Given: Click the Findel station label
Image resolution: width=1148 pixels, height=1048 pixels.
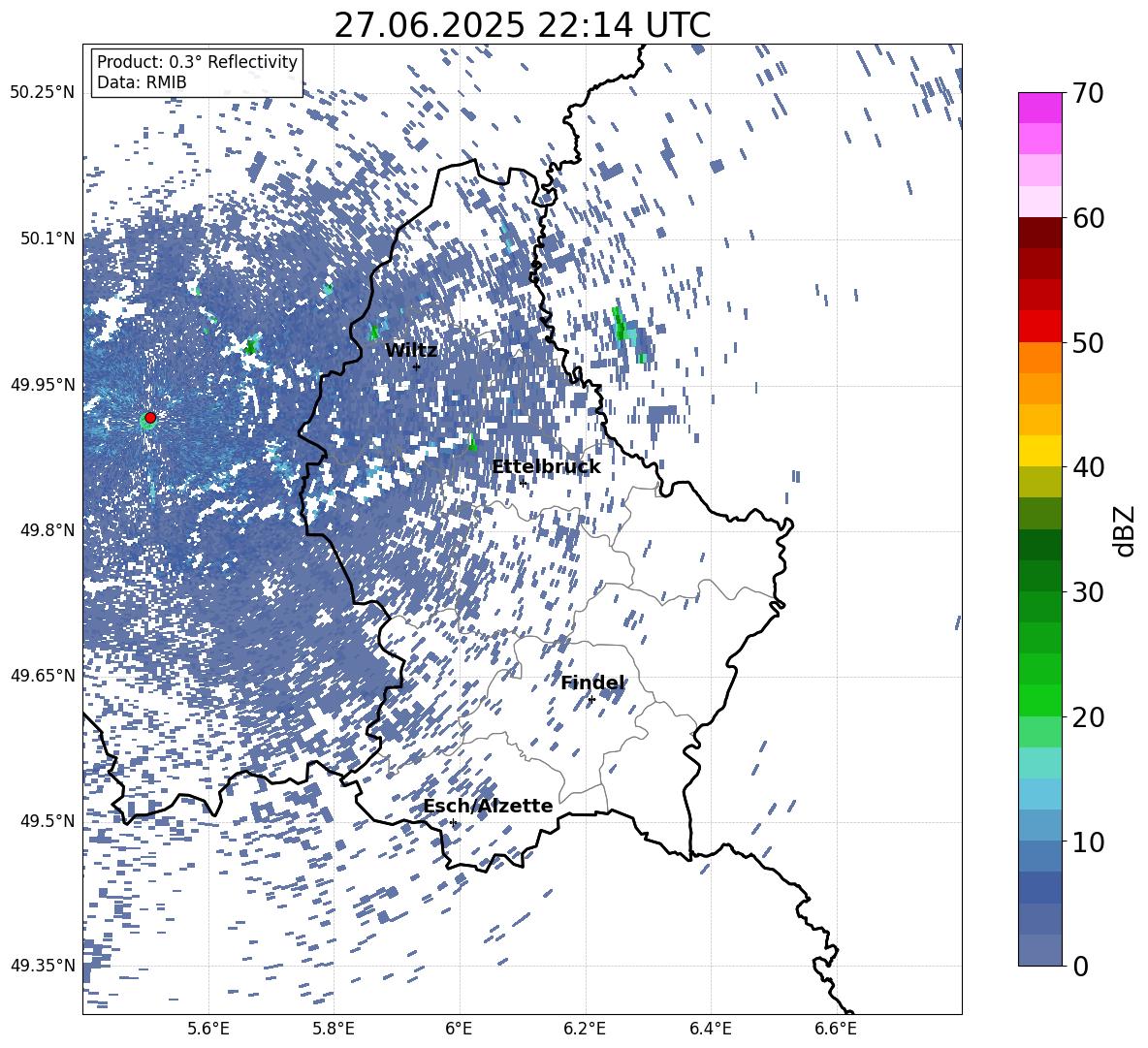Looking at the screenshot, I should [593, 683].
